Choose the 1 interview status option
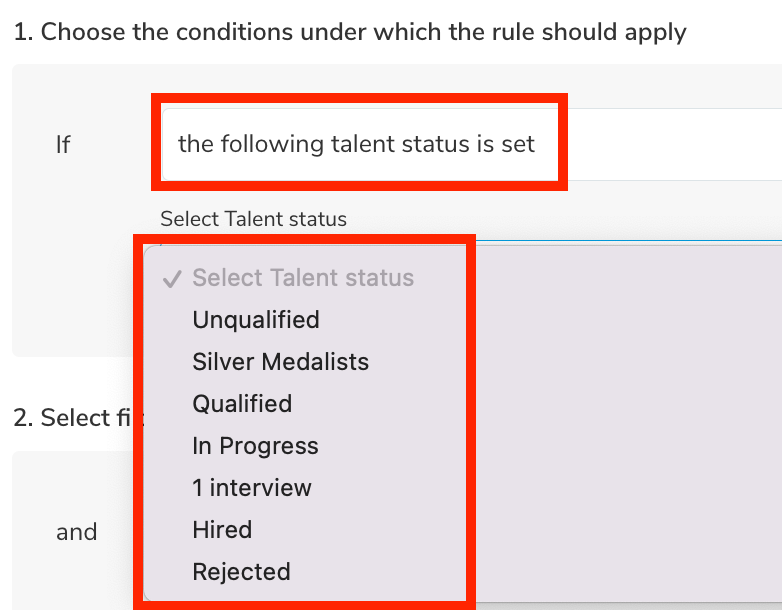Screen dimensions: 782x610 (x=252, y=488)
